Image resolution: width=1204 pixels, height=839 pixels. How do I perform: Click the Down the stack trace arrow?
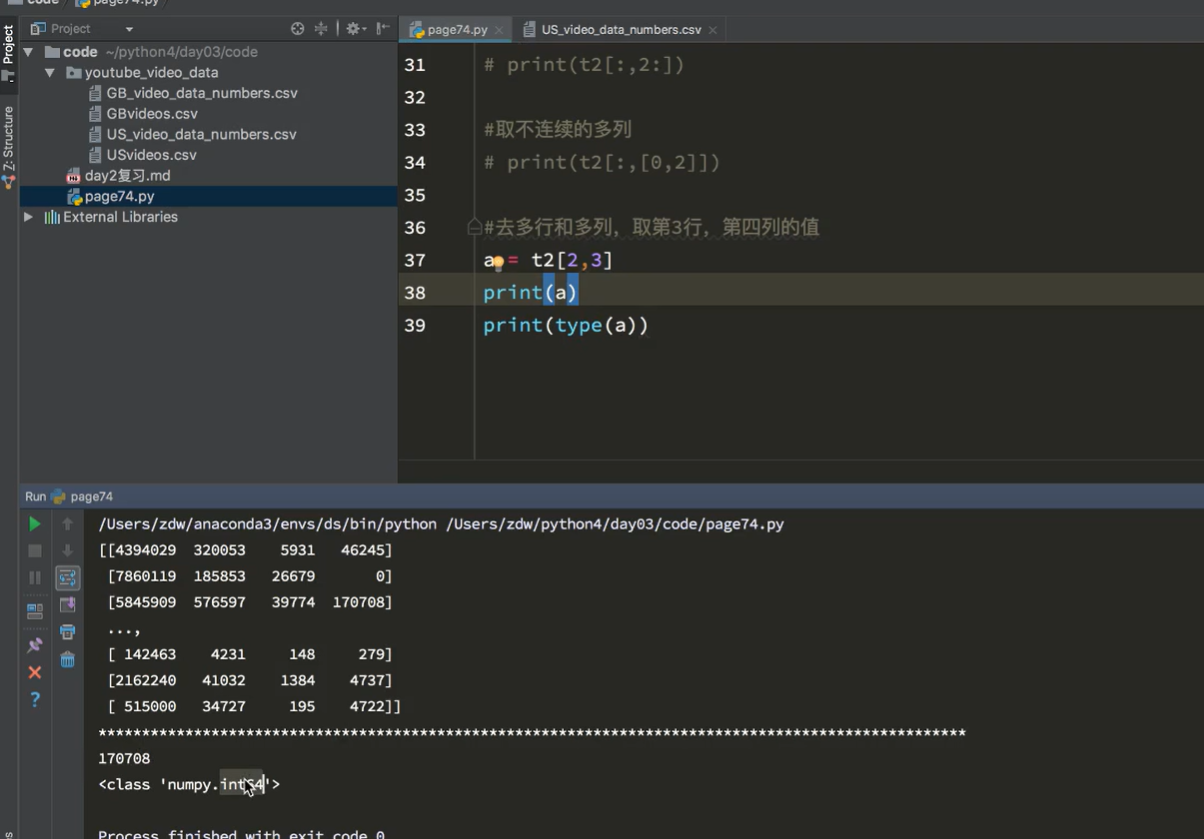pyautogui.click(x=68, y=551)
